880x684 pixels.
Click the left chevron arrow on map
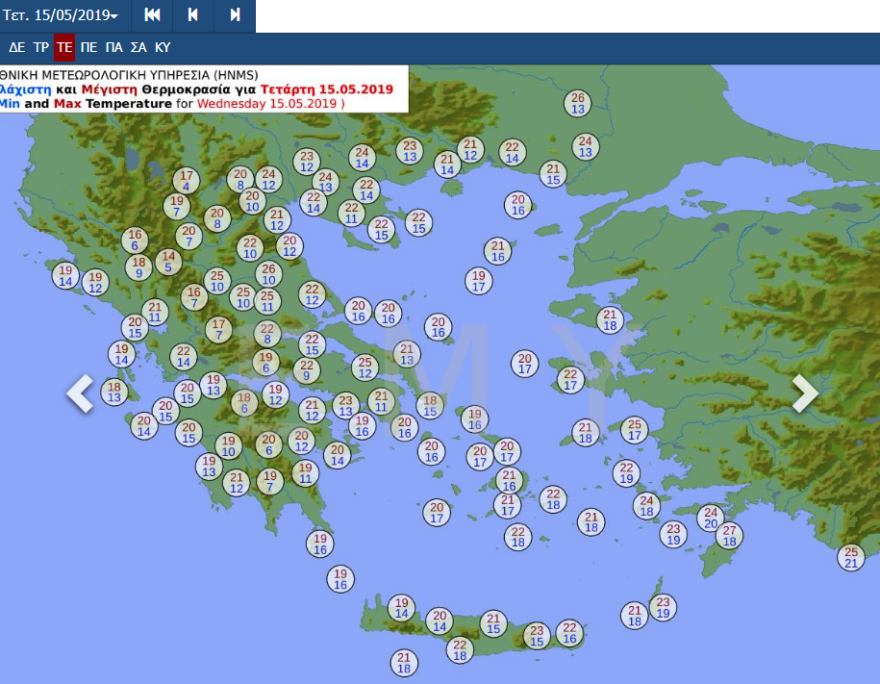[80, 393]
